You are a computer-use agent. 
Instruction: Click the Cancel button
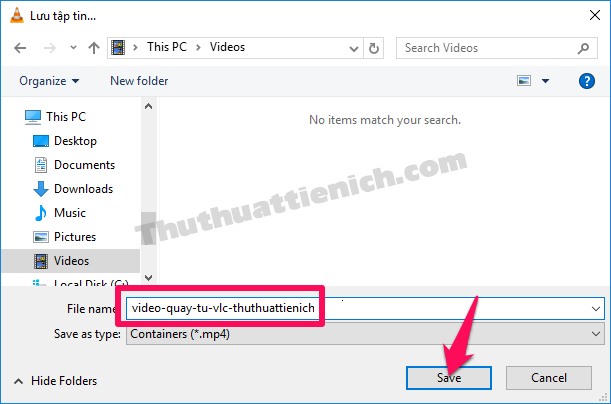[549, 378]
